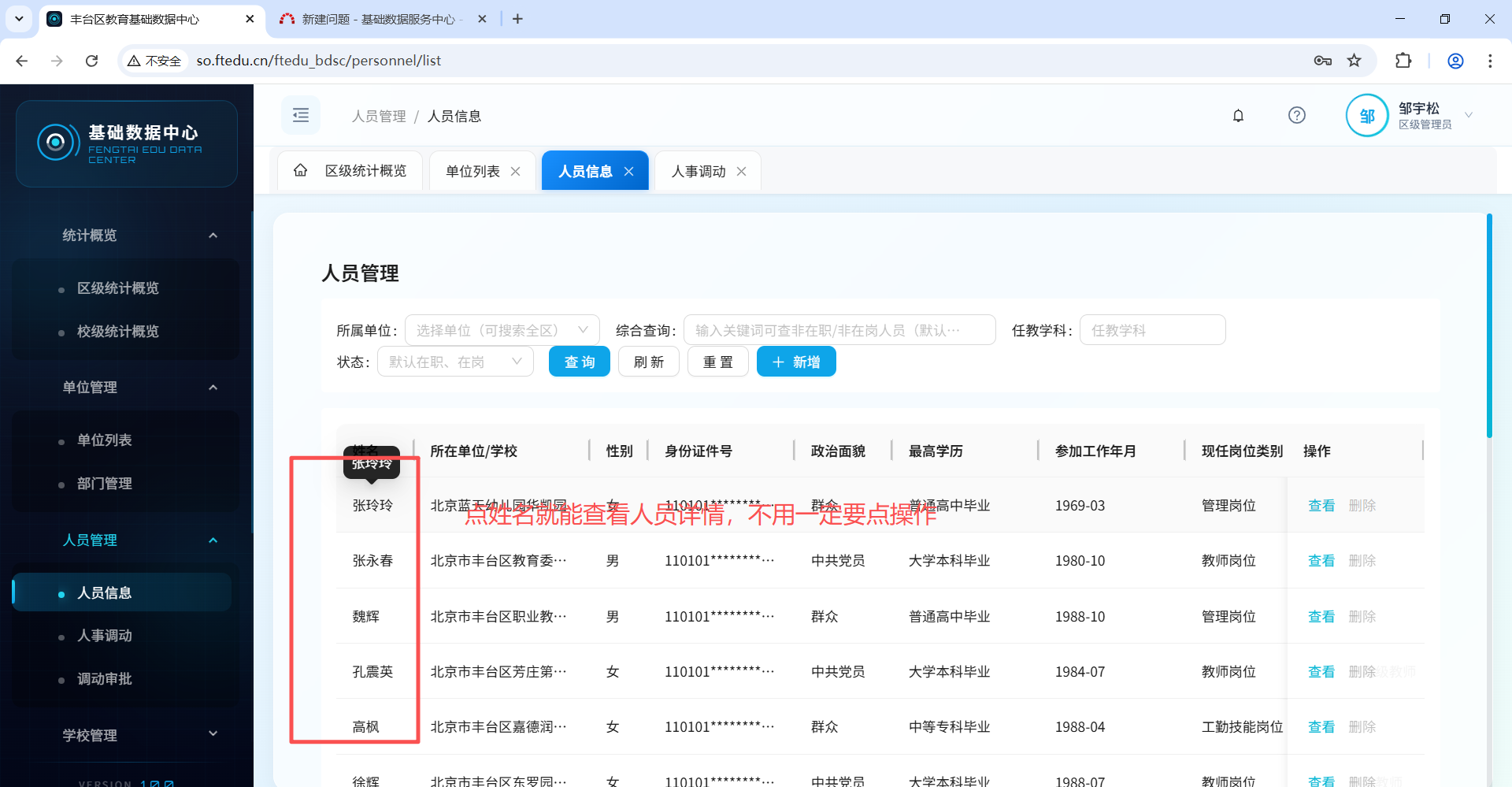Viewport: 1512px width, 787px height.
Task: Open browser extensions puzzle icon
Action: (x=1403, y=61)
